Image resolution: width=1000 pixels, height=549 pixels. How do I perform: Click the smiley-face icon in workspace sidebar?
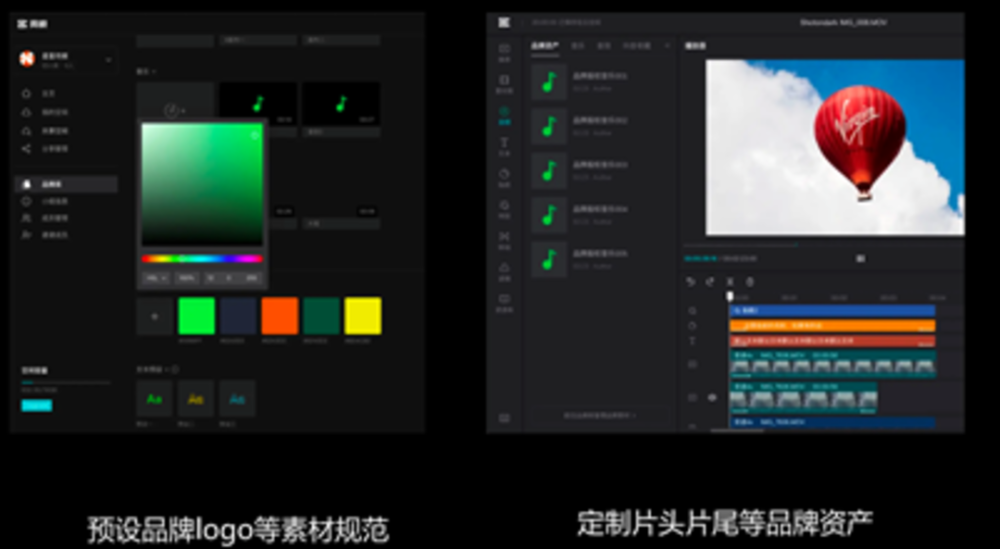click(x=26, y=201)
